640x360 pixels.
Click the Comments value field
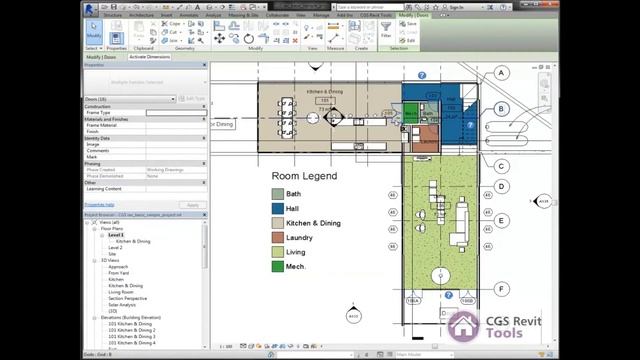coord(176,151)
